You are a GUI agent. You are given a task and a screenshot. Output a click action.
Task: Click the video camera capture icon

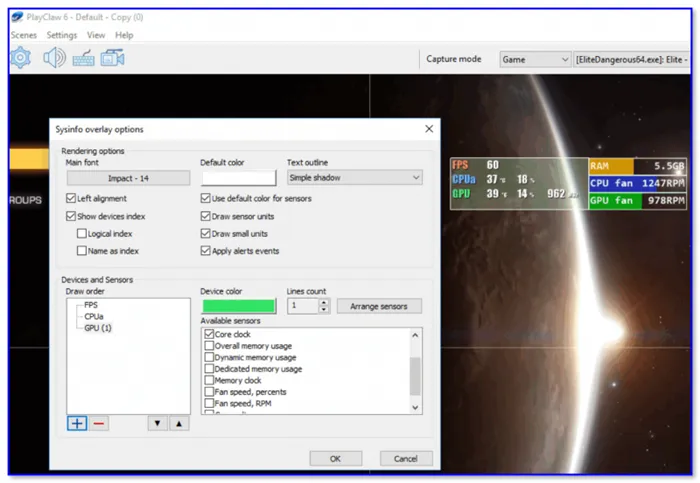112,58
